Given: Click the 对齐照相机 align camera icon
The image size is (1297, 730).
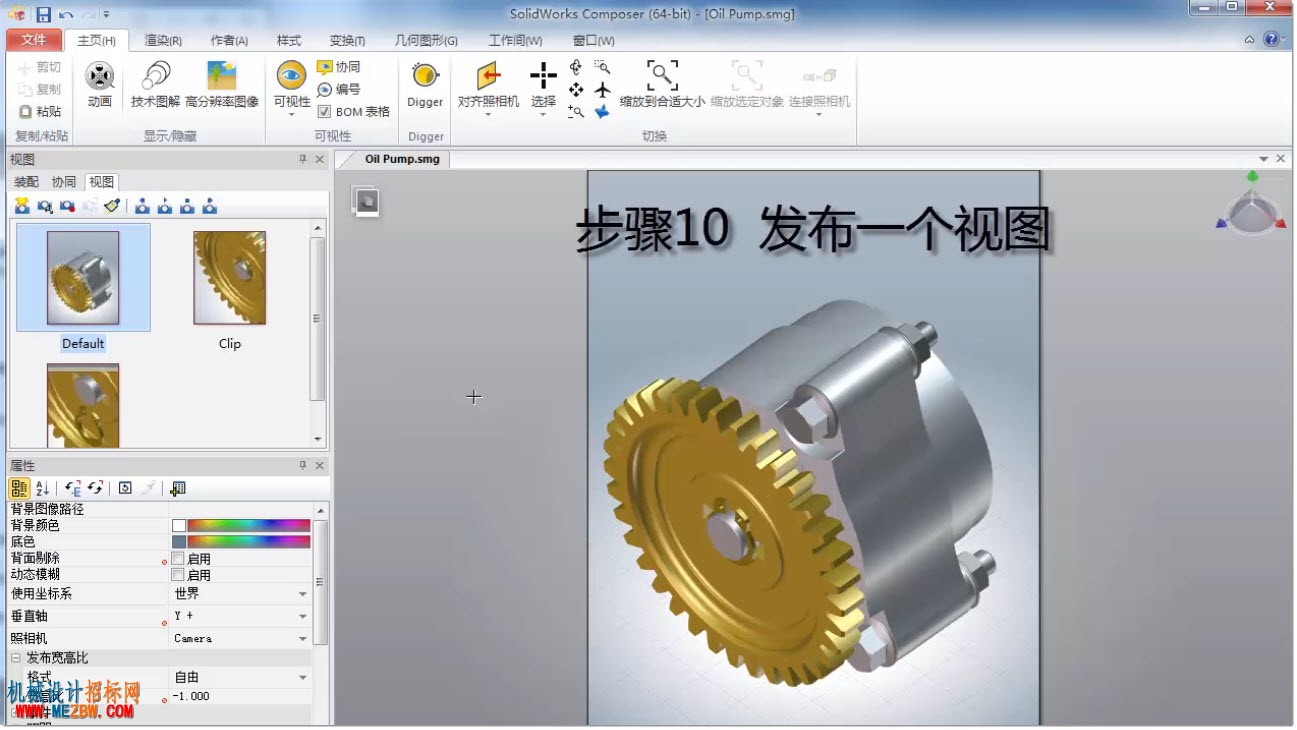Looking at the screenshot, I should (488, 76).
